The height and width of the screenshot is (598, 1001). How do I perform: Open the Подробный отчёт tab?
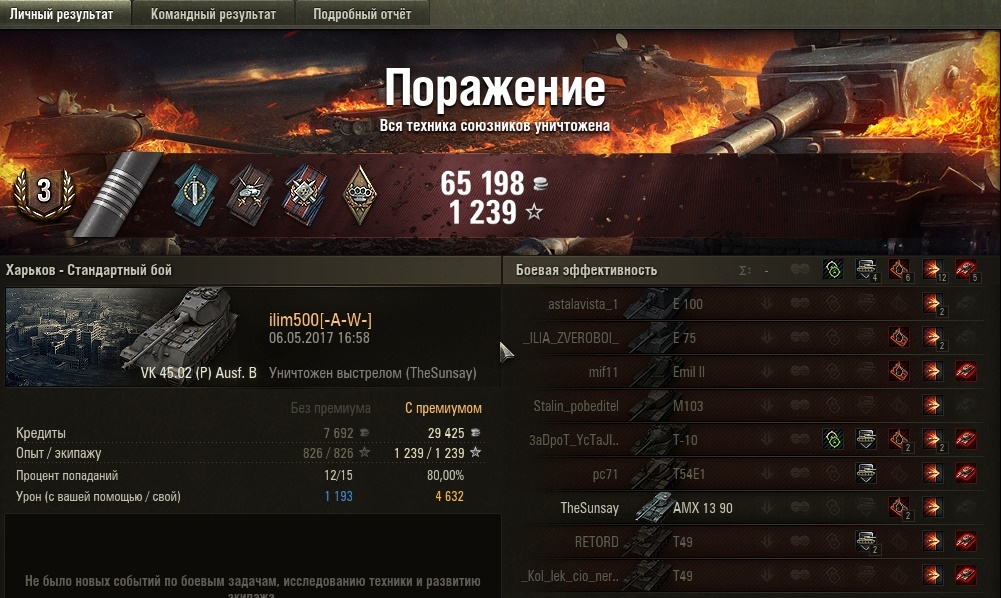(x=362, y=13)
